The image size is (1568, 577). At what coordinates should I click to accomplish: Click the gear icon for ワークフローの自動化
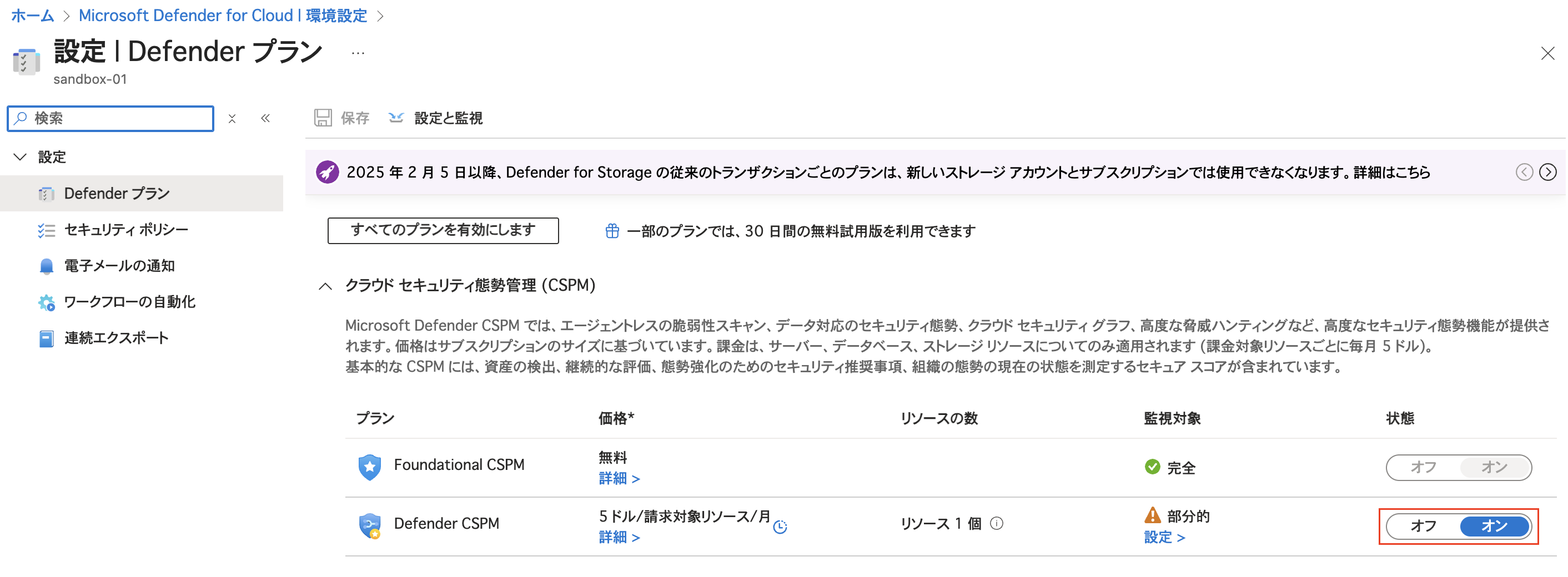pos(46,302)
